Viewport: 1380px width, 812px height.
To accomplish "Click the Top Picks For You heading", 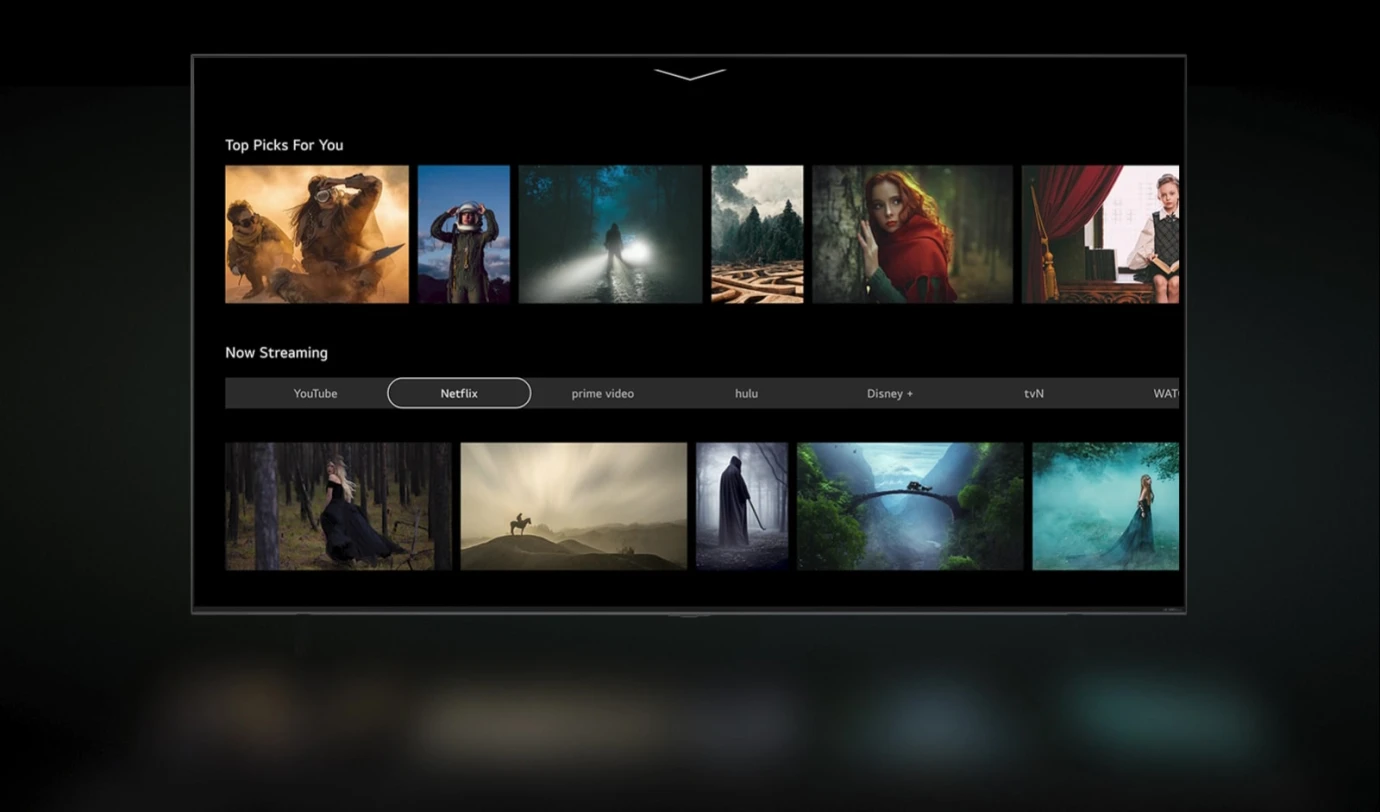I will pyautogui.click(x=284, y=145).
